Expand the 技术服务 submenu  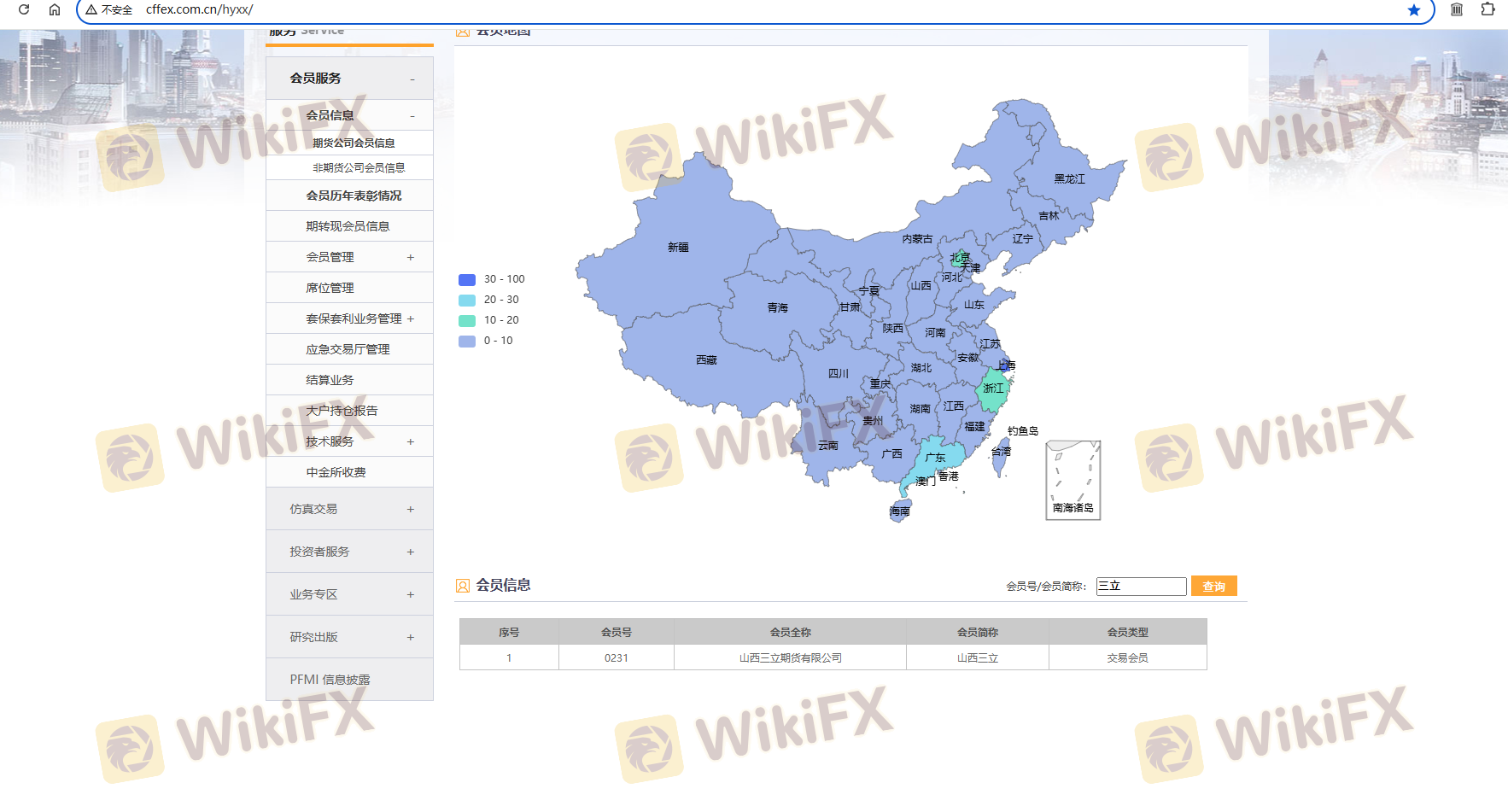(x=410, y=441)
